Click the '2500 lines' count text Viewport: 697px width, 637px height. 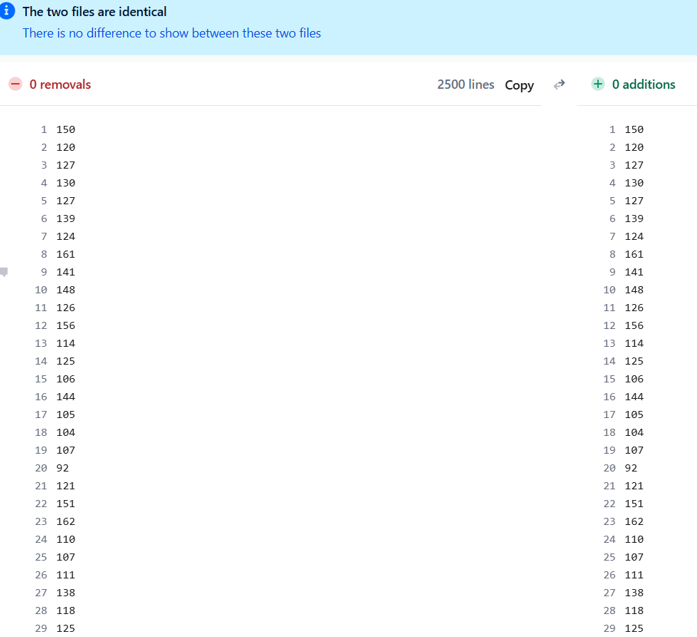(465, 85)
